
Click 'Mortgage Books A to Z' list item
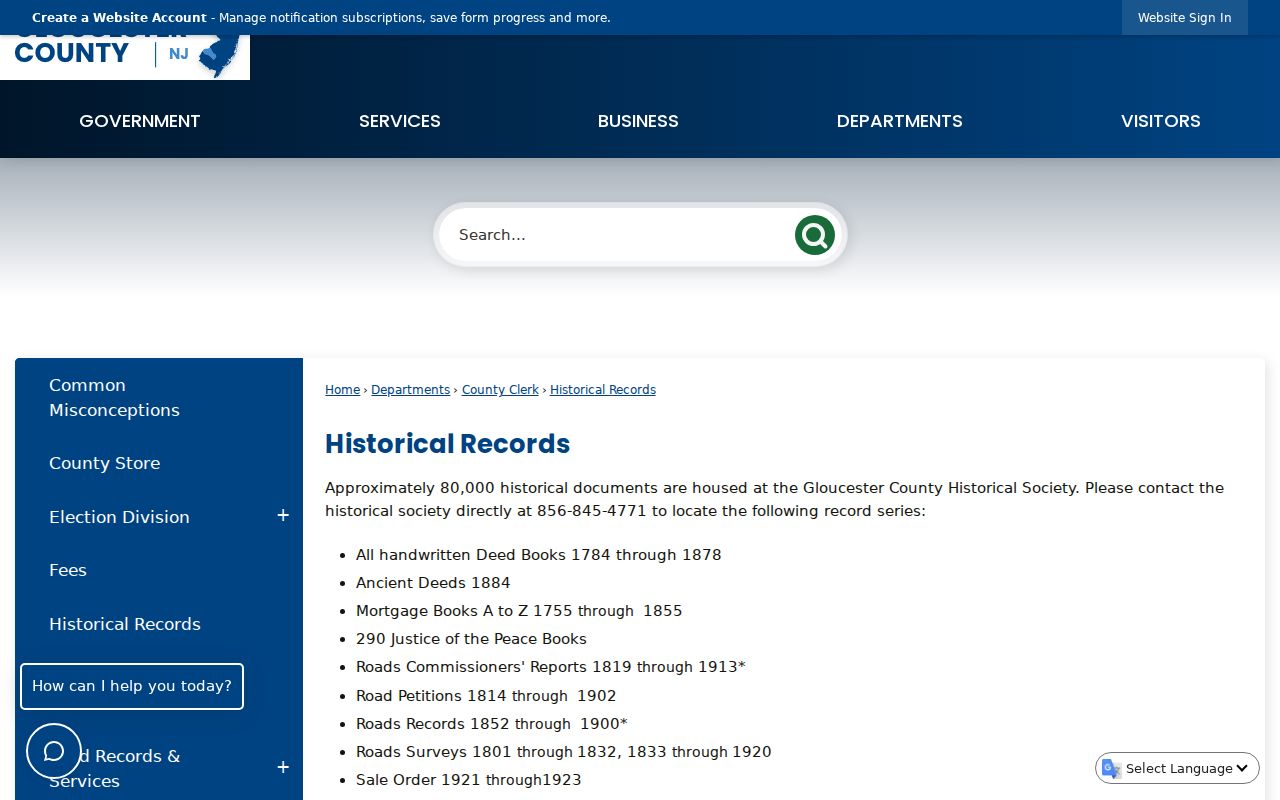pos(519,611)
